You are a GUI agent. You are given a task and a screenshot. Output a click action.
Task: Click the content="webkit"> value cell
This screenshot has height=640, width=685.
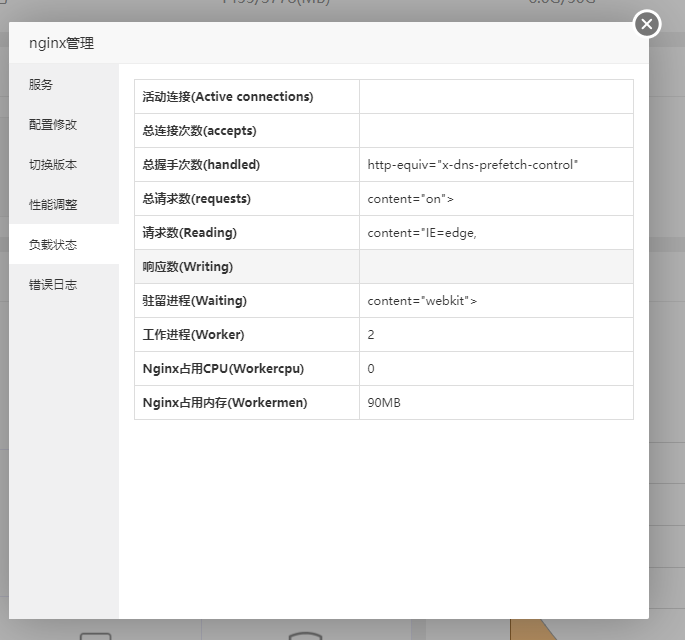[x=496, y=301]
